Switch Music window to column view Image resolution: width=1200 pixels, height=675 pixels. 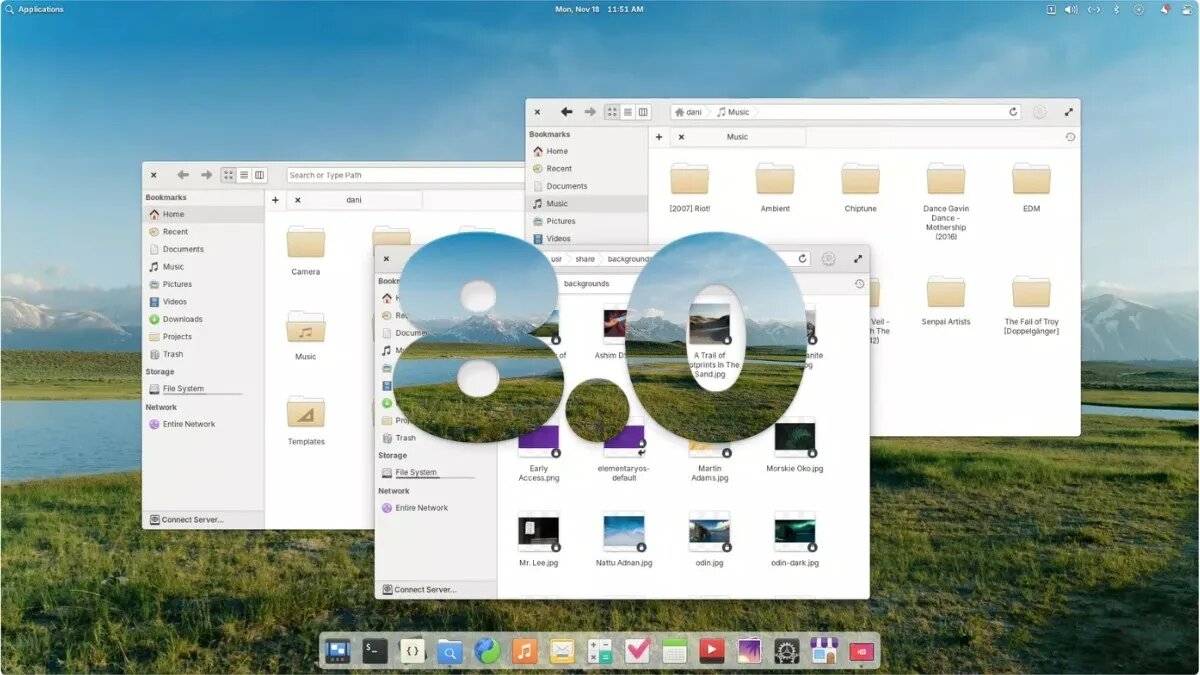643,112
